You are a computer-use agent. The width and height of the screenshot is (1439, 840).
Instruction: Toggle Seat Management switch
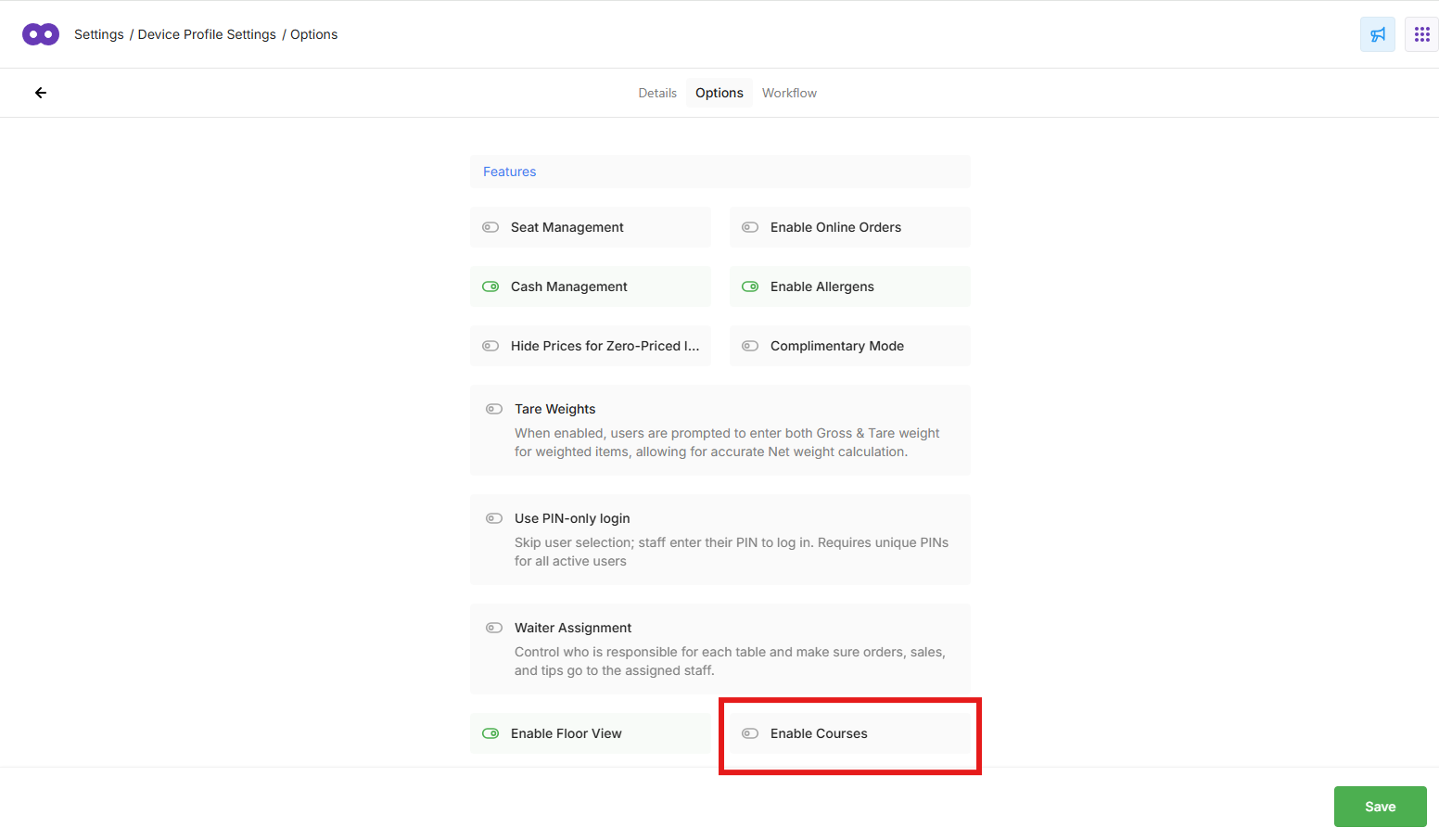[x=490, y=227]
